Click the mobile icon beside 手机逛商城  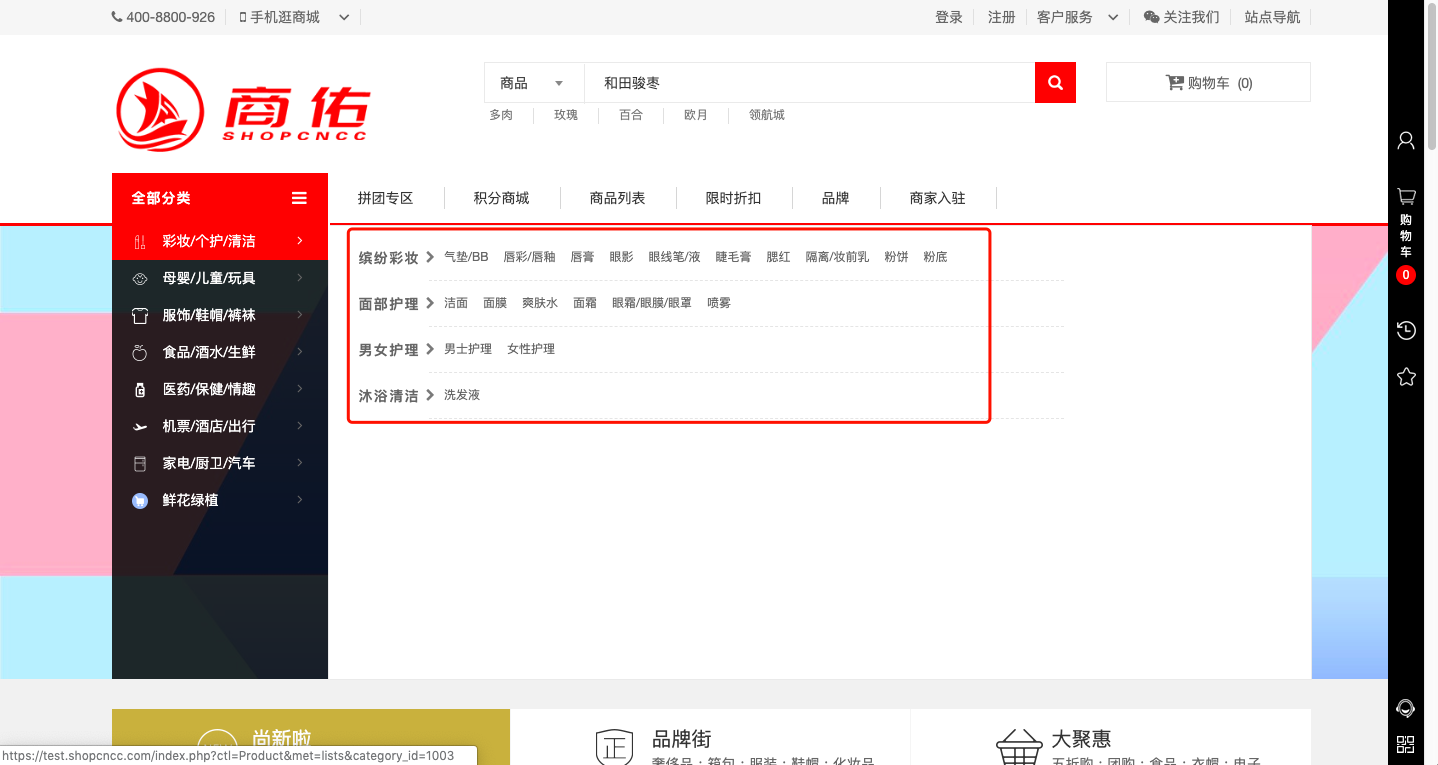coord(243,17)
